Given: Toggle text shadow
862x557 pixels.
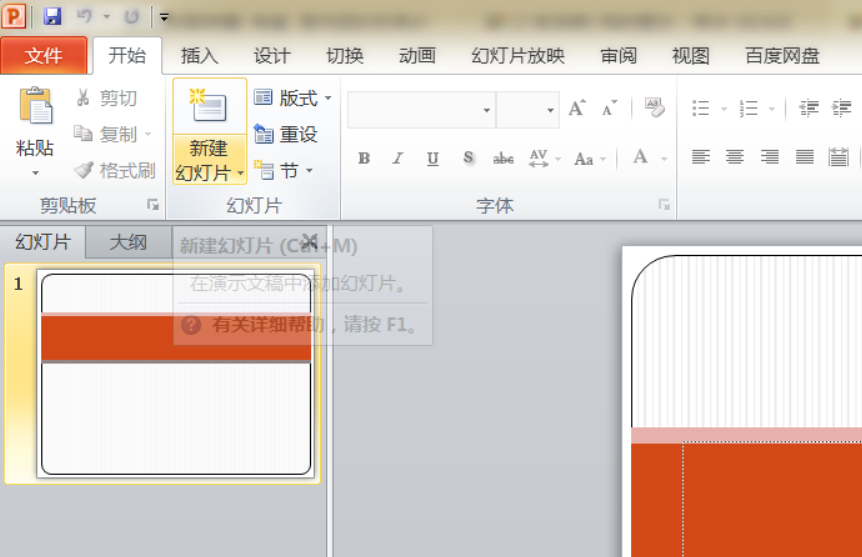Looking at the screenshot, I should click(468, 158).
